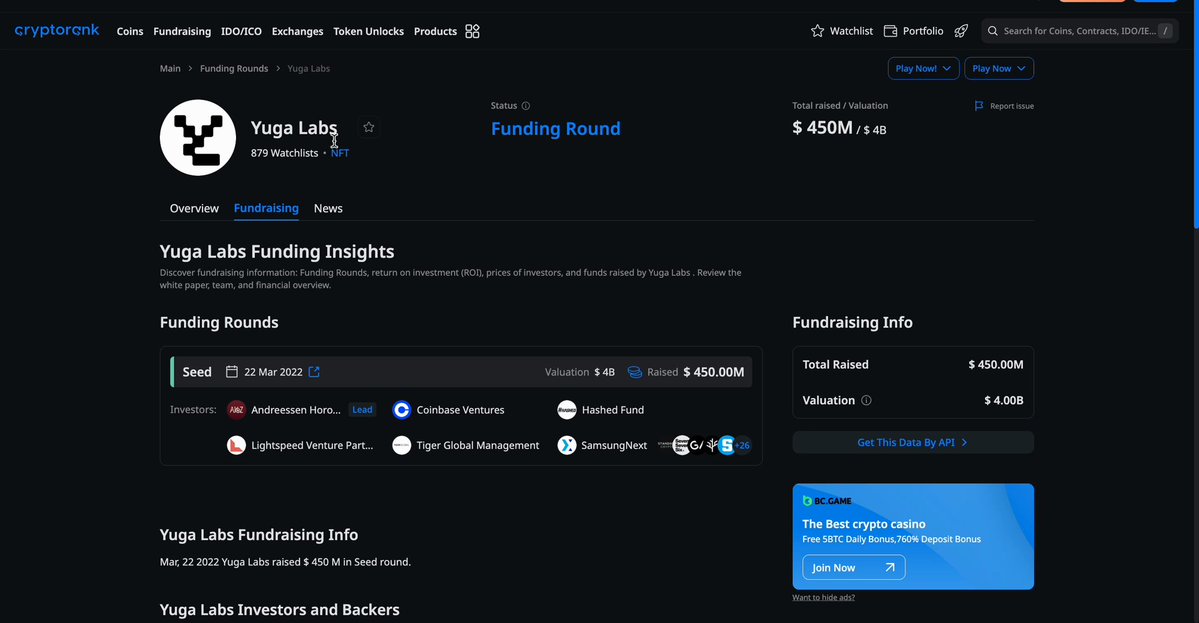
Task: Click the SamsungNext investor name
Action: point(614,445)
